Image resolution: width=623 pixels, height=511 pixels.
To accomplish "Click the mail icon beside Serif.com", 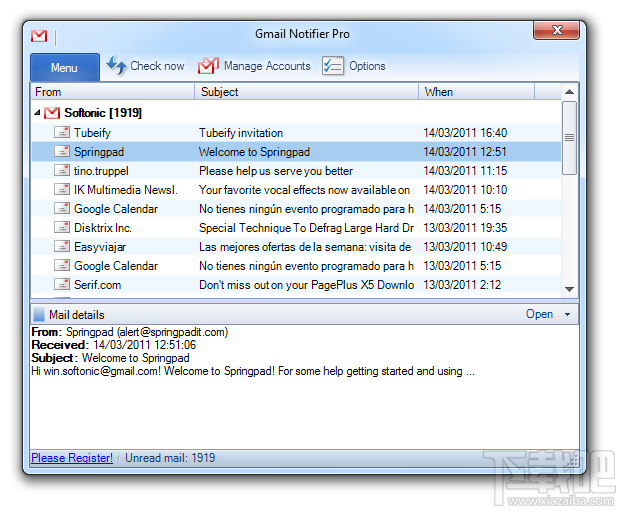I will point(62,284).
